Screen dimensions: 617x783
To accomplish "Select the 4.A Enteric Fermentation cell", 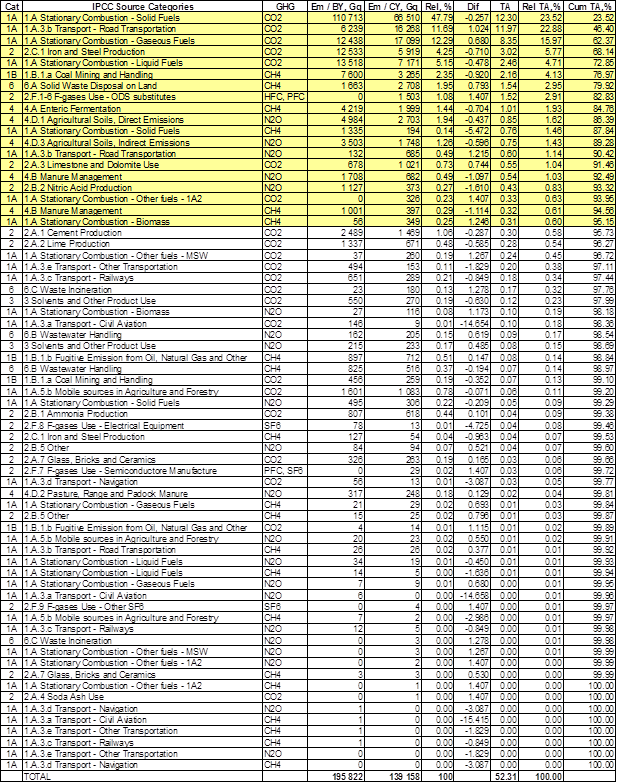I will click(140, 108).
